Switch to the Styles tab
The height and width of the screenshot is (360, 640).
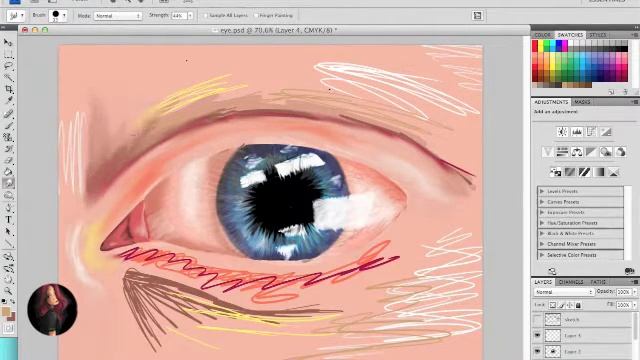598,35
